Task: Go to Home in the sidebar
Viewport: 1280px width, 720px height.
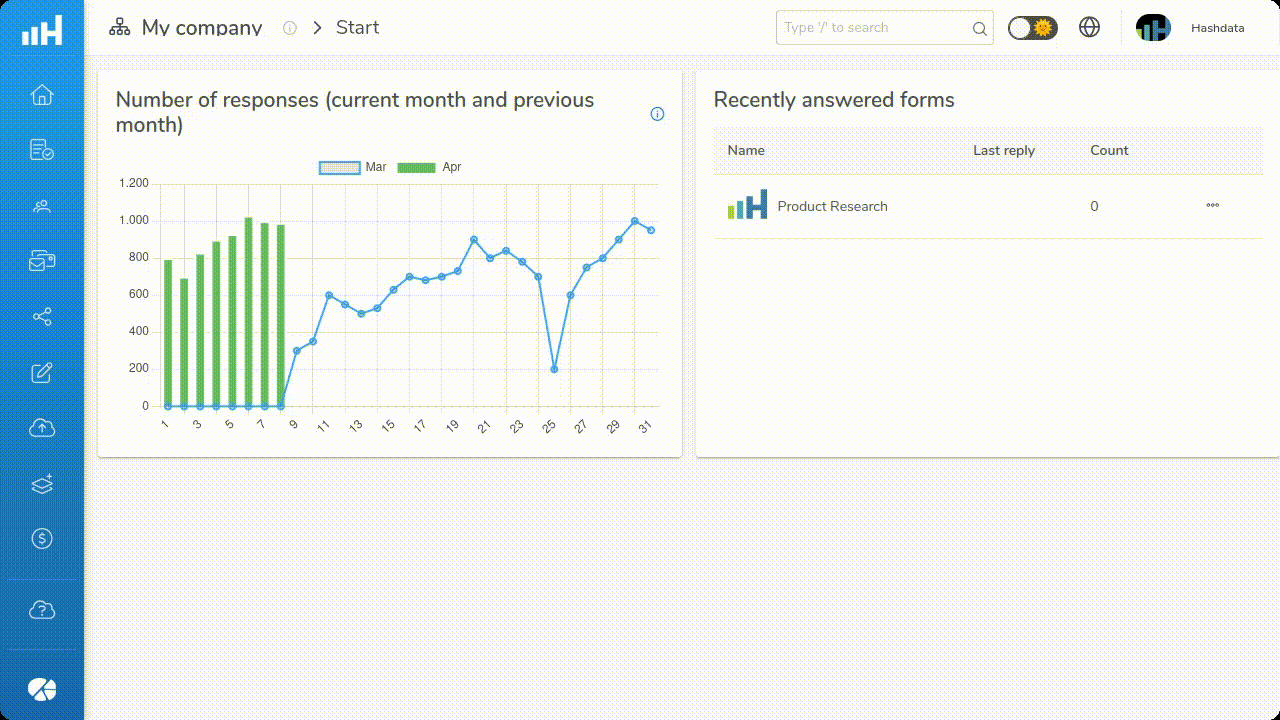Action: pos(42,95)
